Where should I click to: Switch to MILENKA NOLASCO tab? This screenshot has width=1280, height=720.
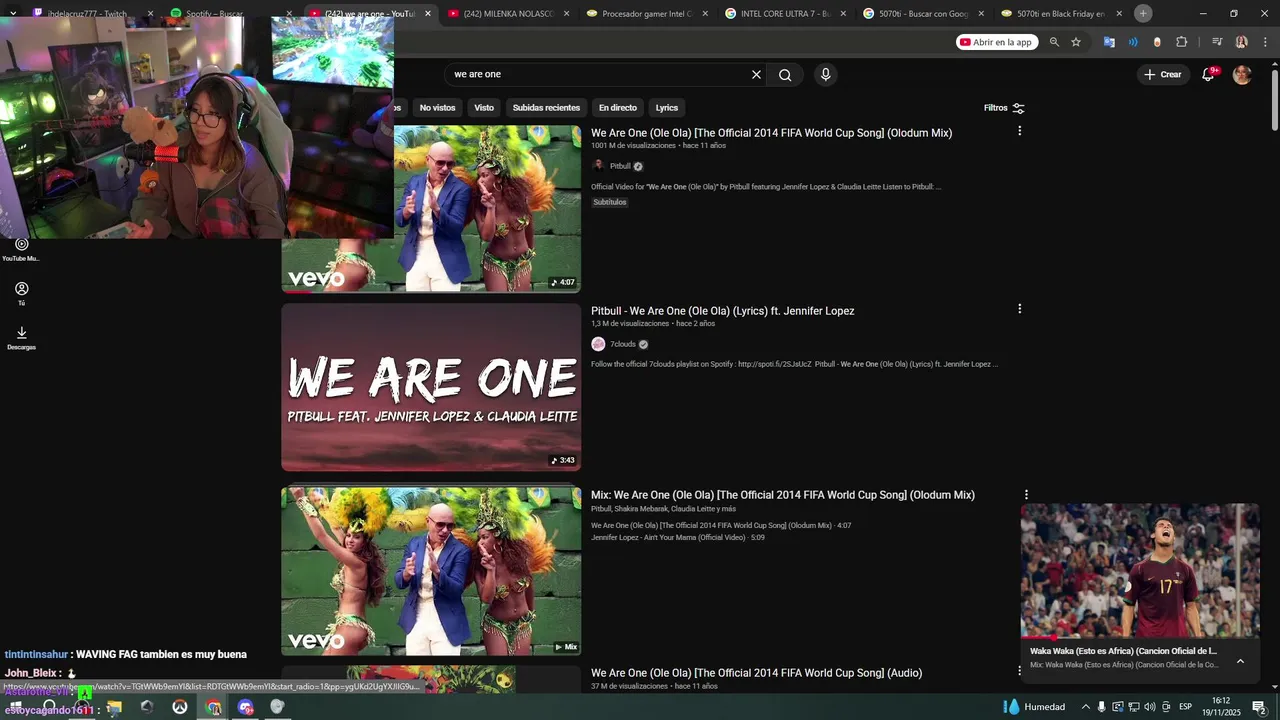pyautogui.click(x=509, y=14)
